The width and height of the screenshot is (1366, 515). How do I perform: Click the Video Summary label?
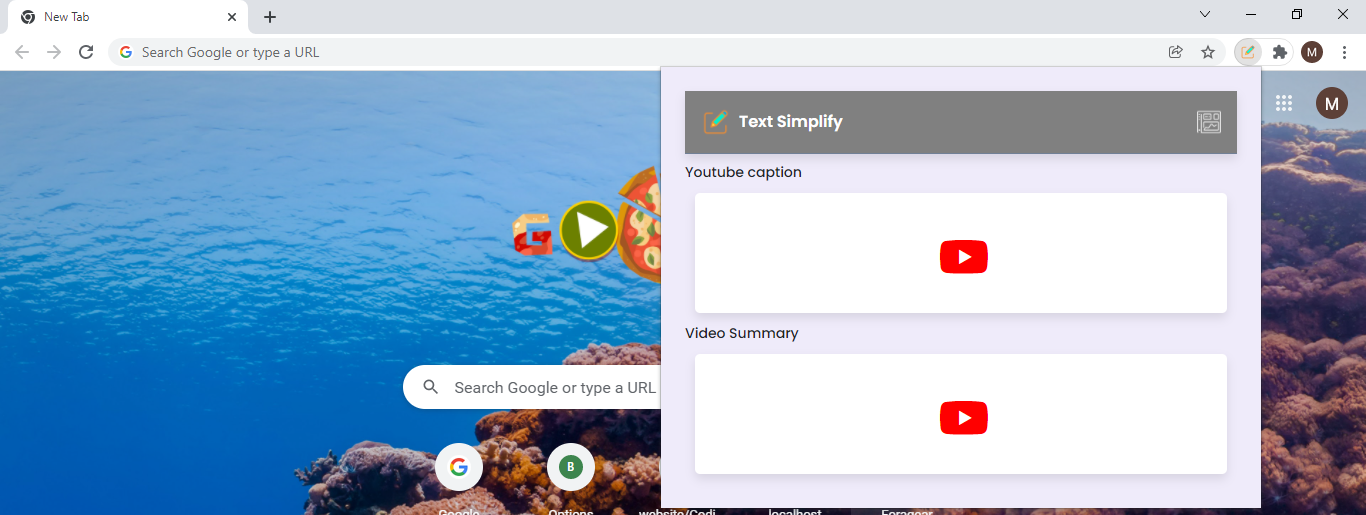point(742,333)
